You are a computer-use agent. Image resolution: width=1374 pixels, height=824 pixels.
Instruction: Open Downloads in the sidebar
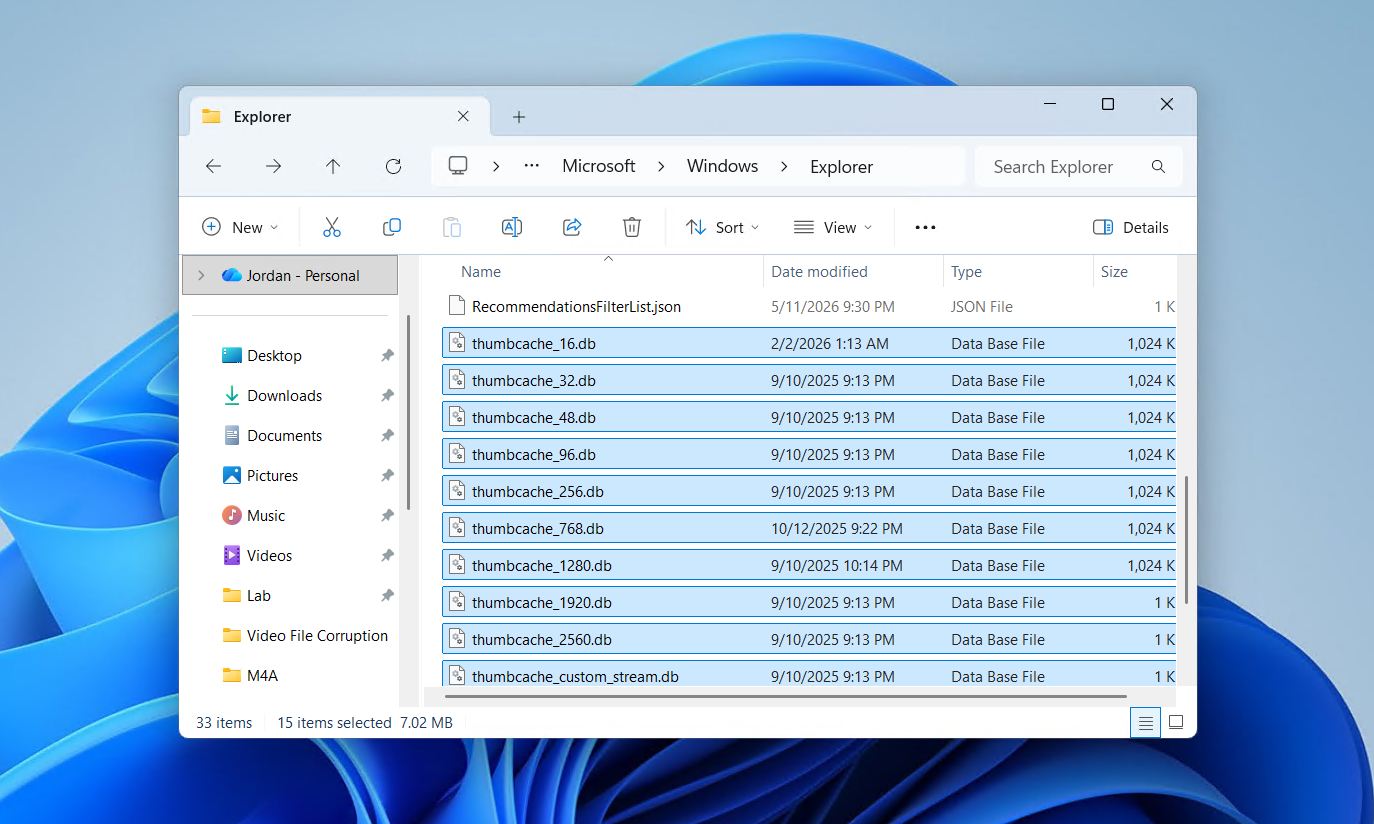284,395
